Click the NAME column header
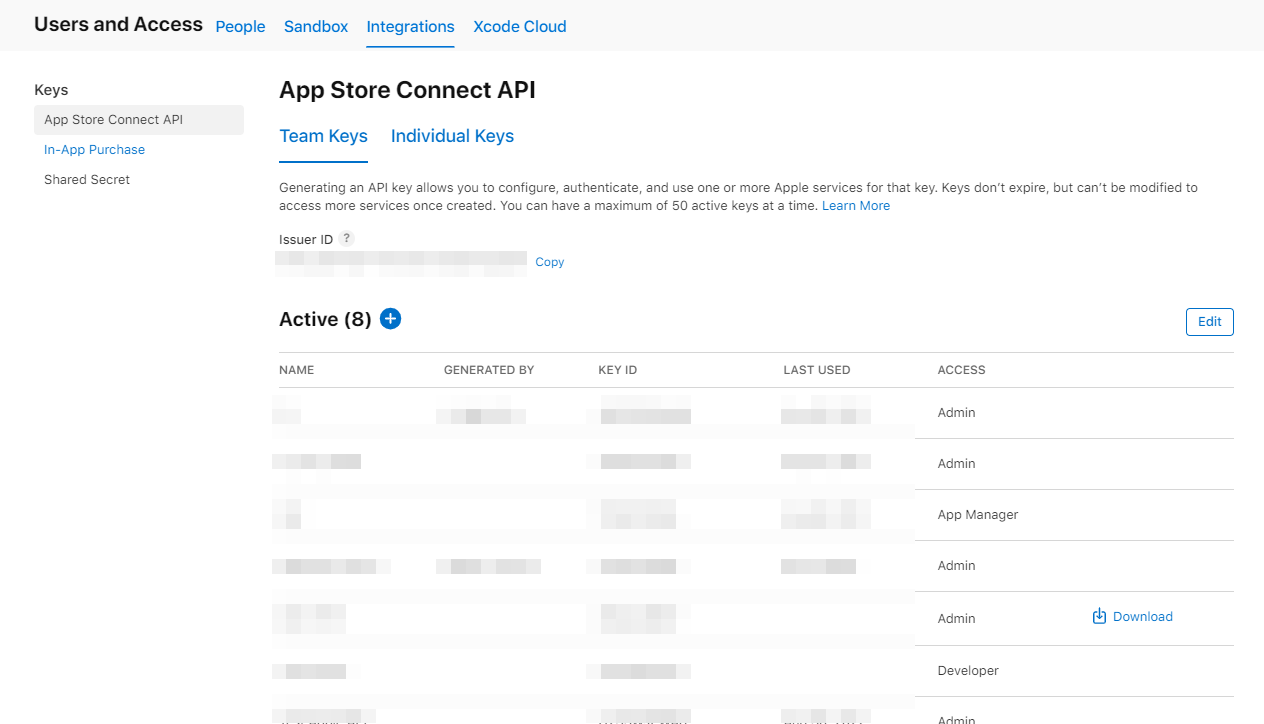 (297, 370)
